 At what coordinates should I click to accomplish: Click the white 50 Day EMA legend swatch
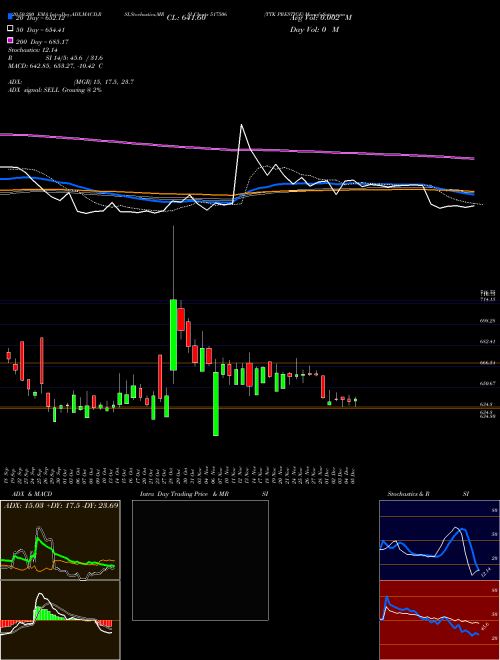tap(10, 29)
